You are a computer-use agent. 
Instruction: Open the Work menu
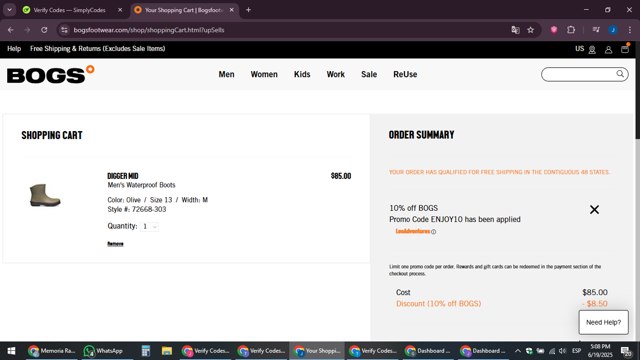pyautogui.click(x=336, y=74)
